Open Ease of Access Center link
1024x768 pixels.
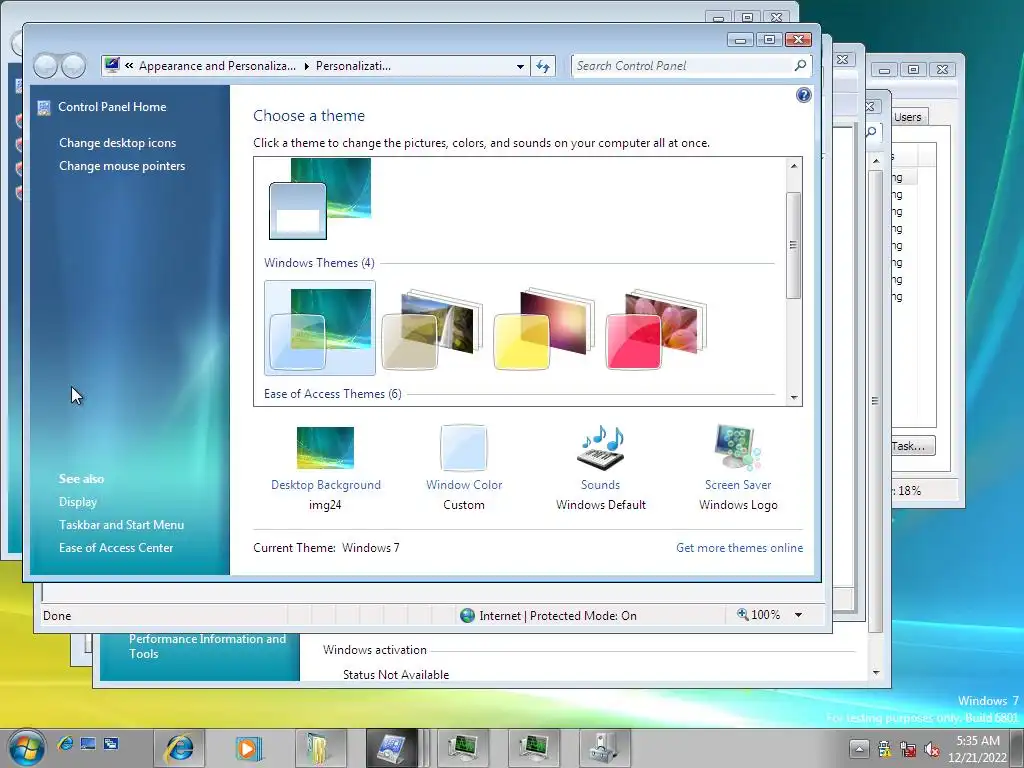coord(116,548)
